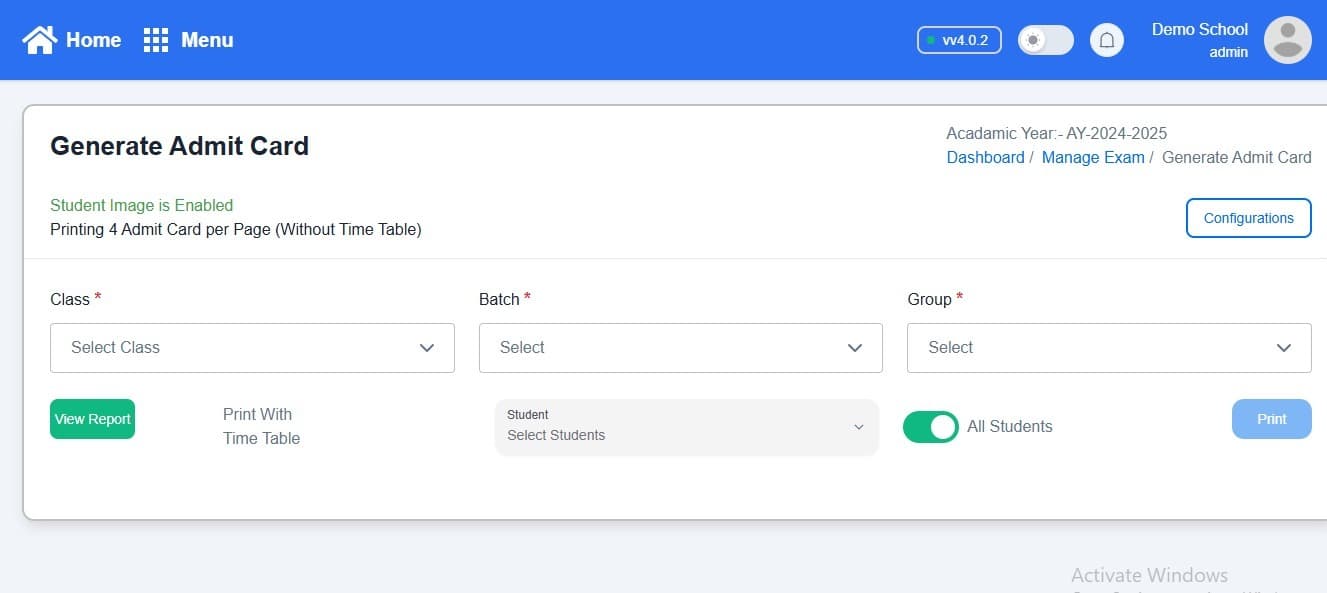Click the Print With Time Table option
The height and width of the screenshot is (593, 1327).
[x=261, y=426]
